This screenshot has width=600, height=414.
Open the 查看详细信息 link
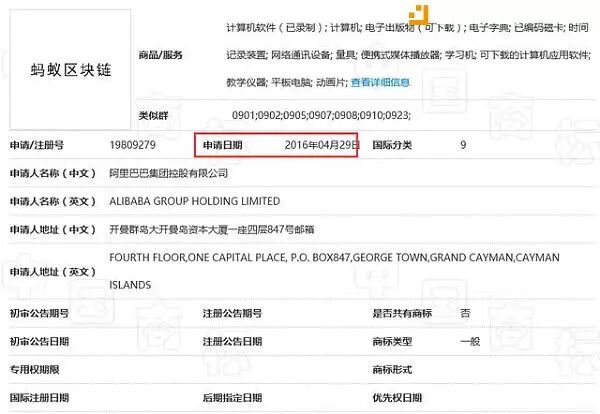(x=380, y=82)
